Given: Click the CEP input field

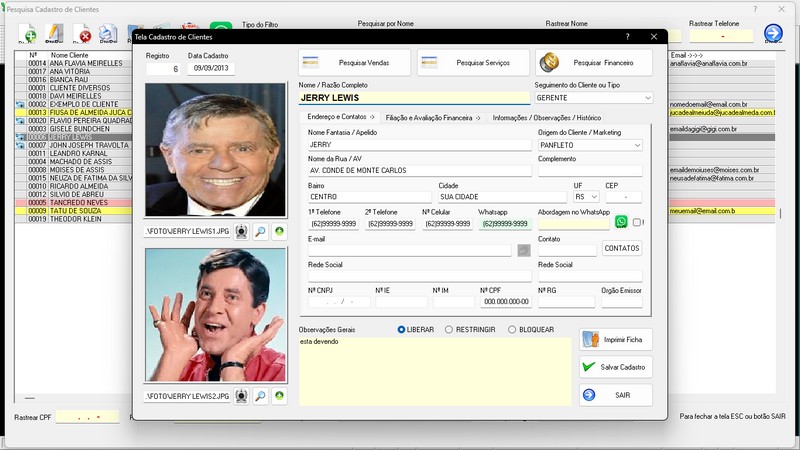Looking at the screenshot, I should pyautogui.click(x=623, y=196).
